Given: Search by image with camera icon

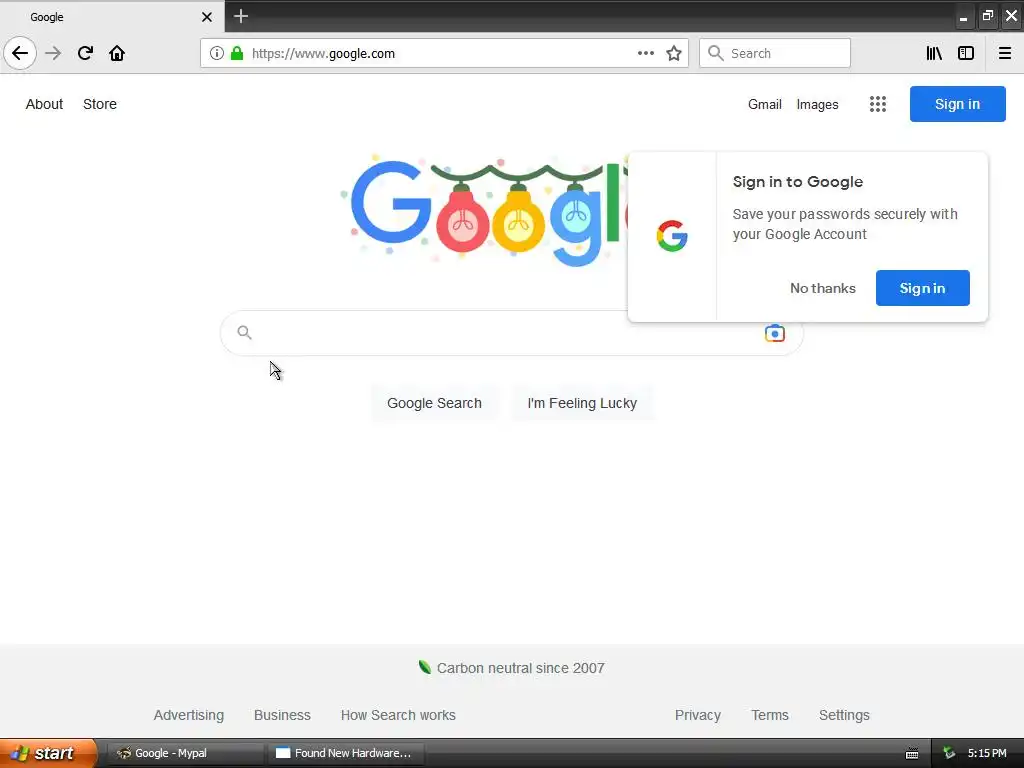Looking at the screenshot, I should [775, 333].
